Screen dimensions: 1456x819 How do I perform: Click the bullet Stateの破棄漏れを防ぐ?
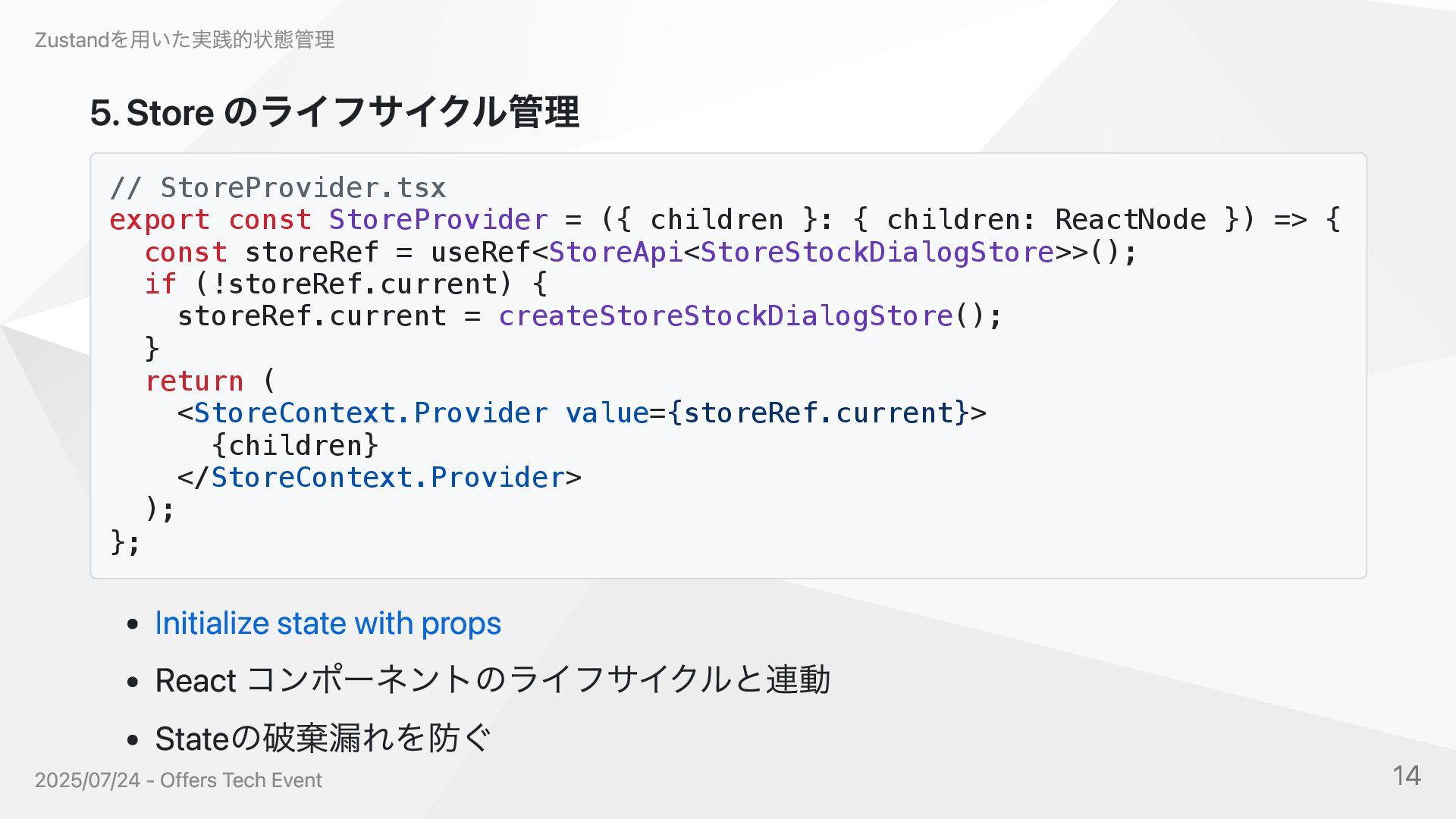(324, 739)
